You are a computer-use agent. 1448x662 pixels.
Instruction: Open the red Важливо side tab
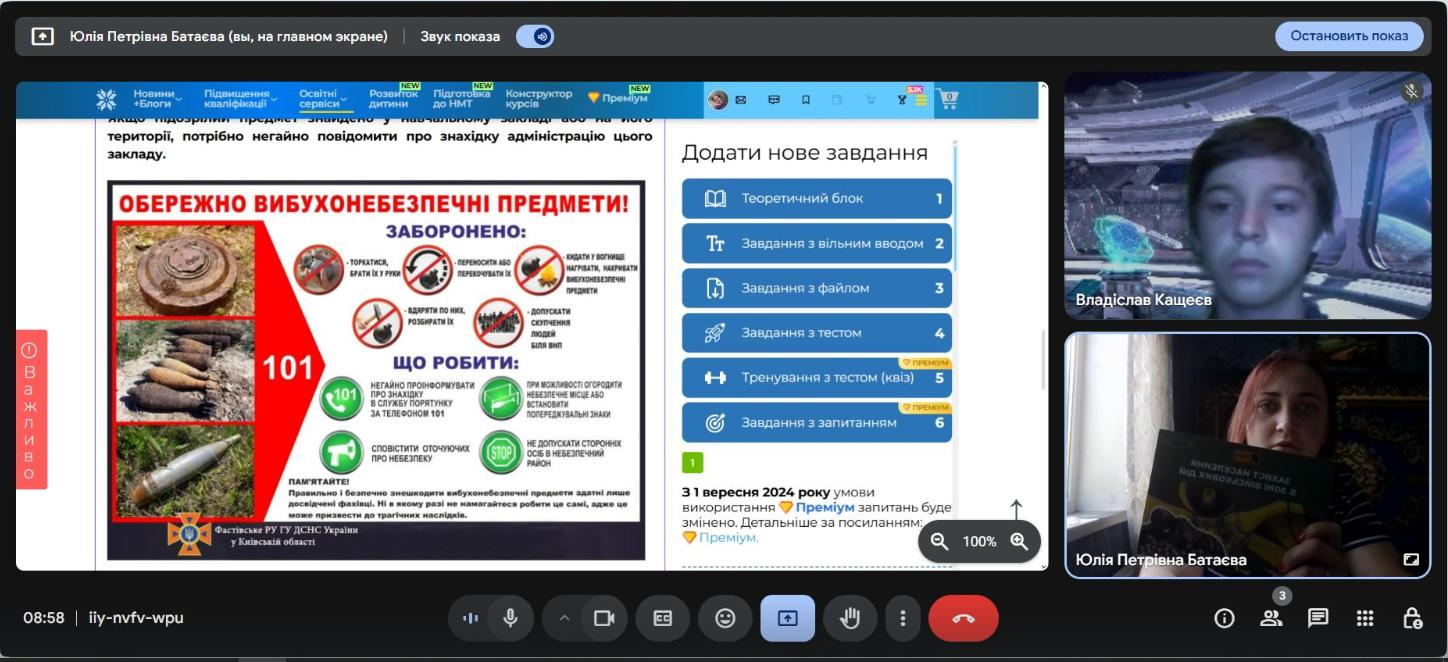click(30, 410)
